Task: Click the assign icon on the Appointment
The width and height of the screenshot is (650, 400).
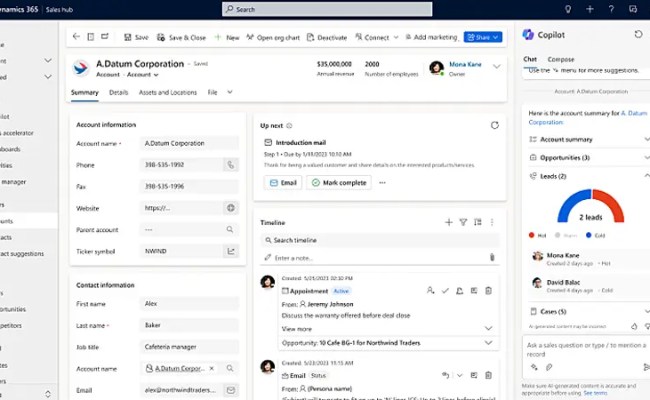Action: 430,291
